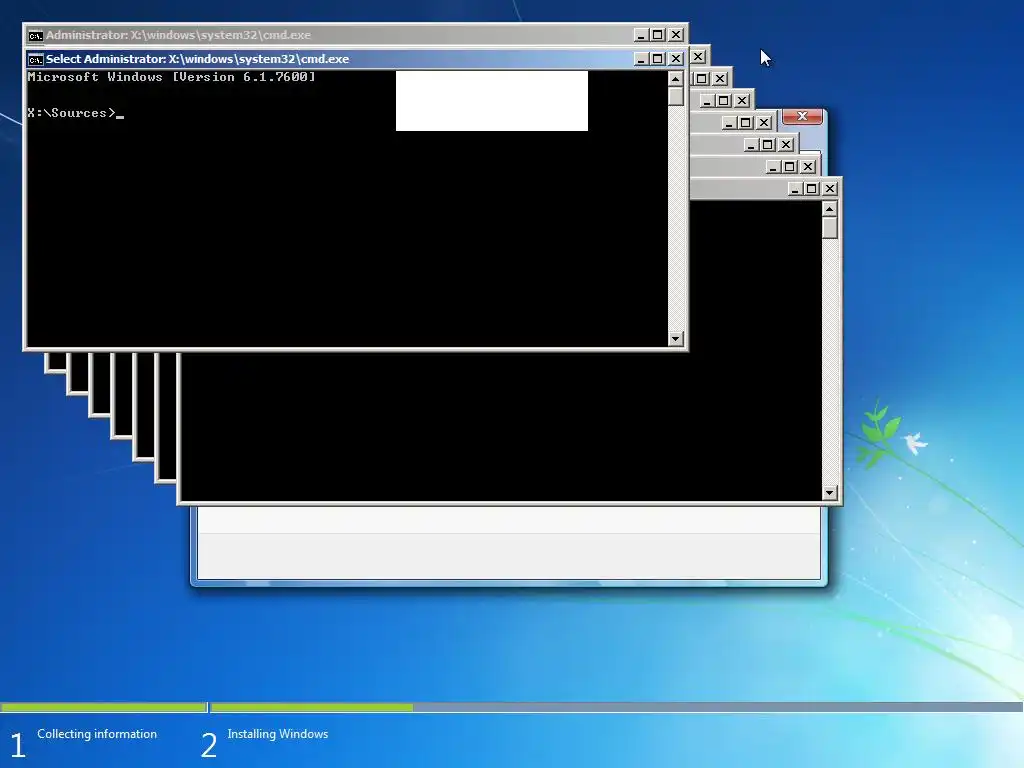Click the cmd icon in the Select Administrator title bar

(35, 59)
